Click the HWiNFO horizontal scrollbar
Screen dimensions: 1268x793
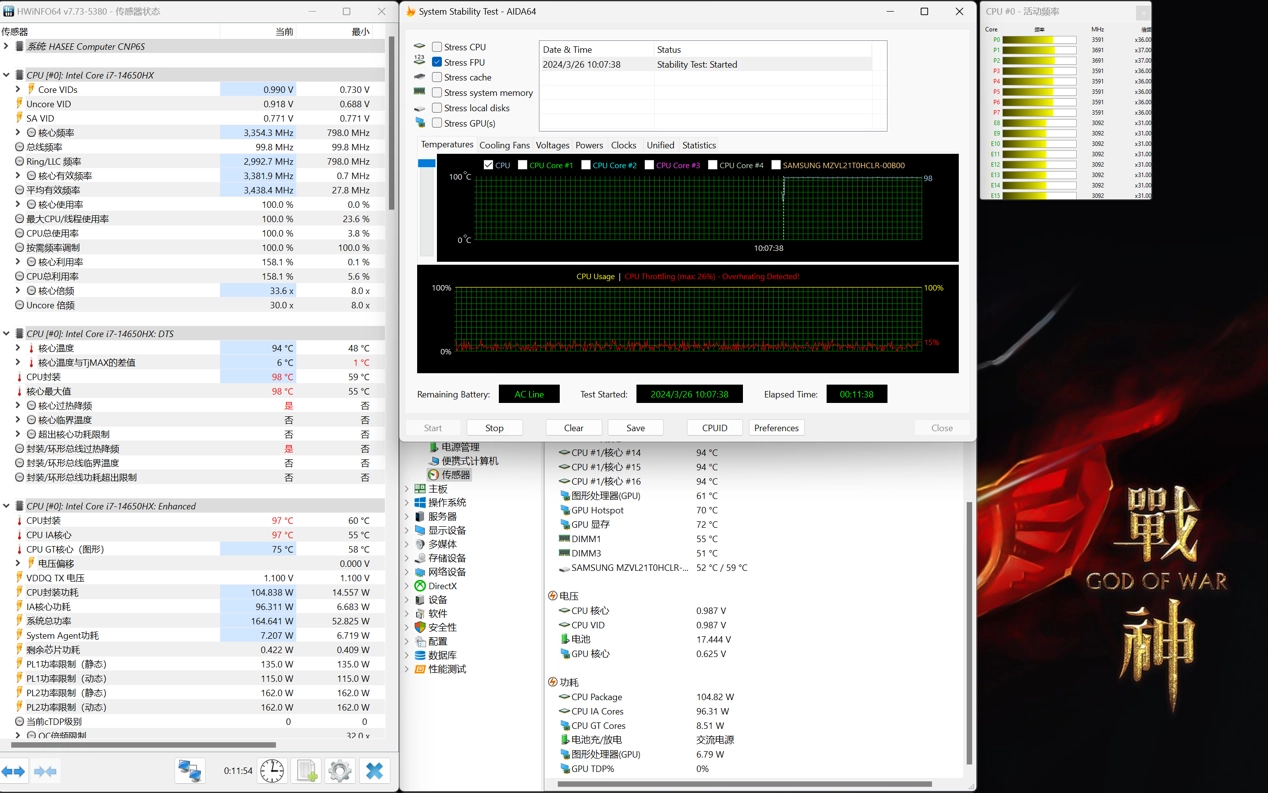(143, 745)
